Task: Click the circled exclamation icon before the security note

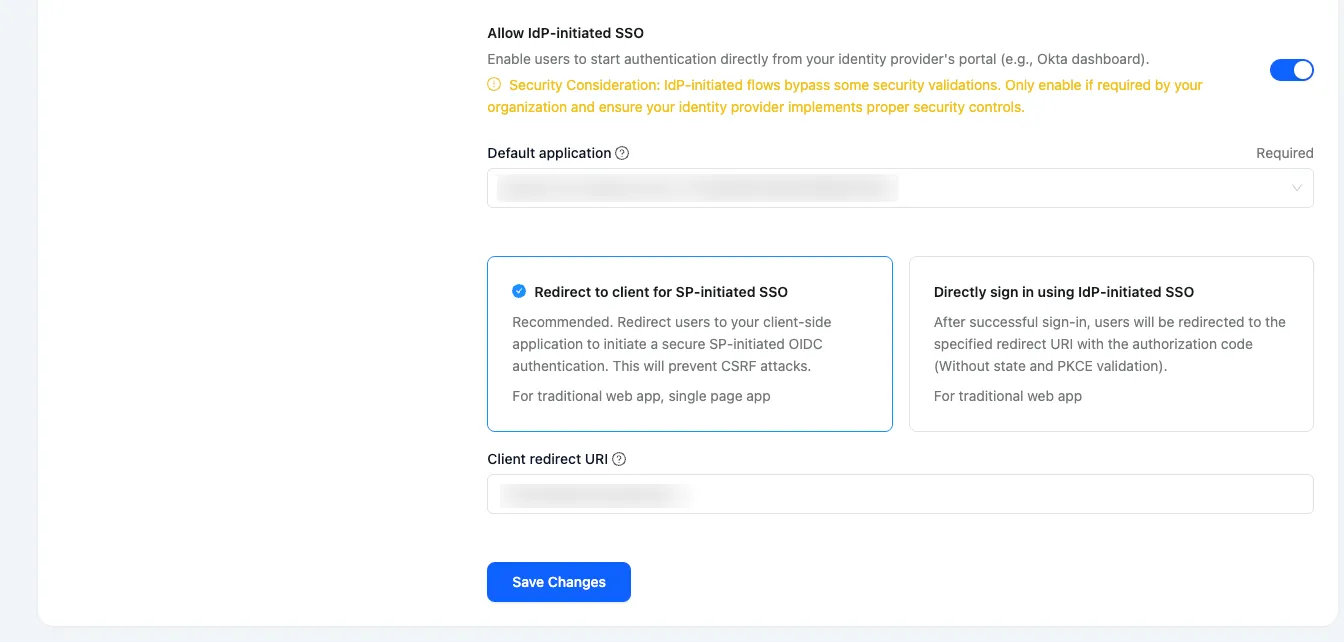Action: click(x=494, y=85)
